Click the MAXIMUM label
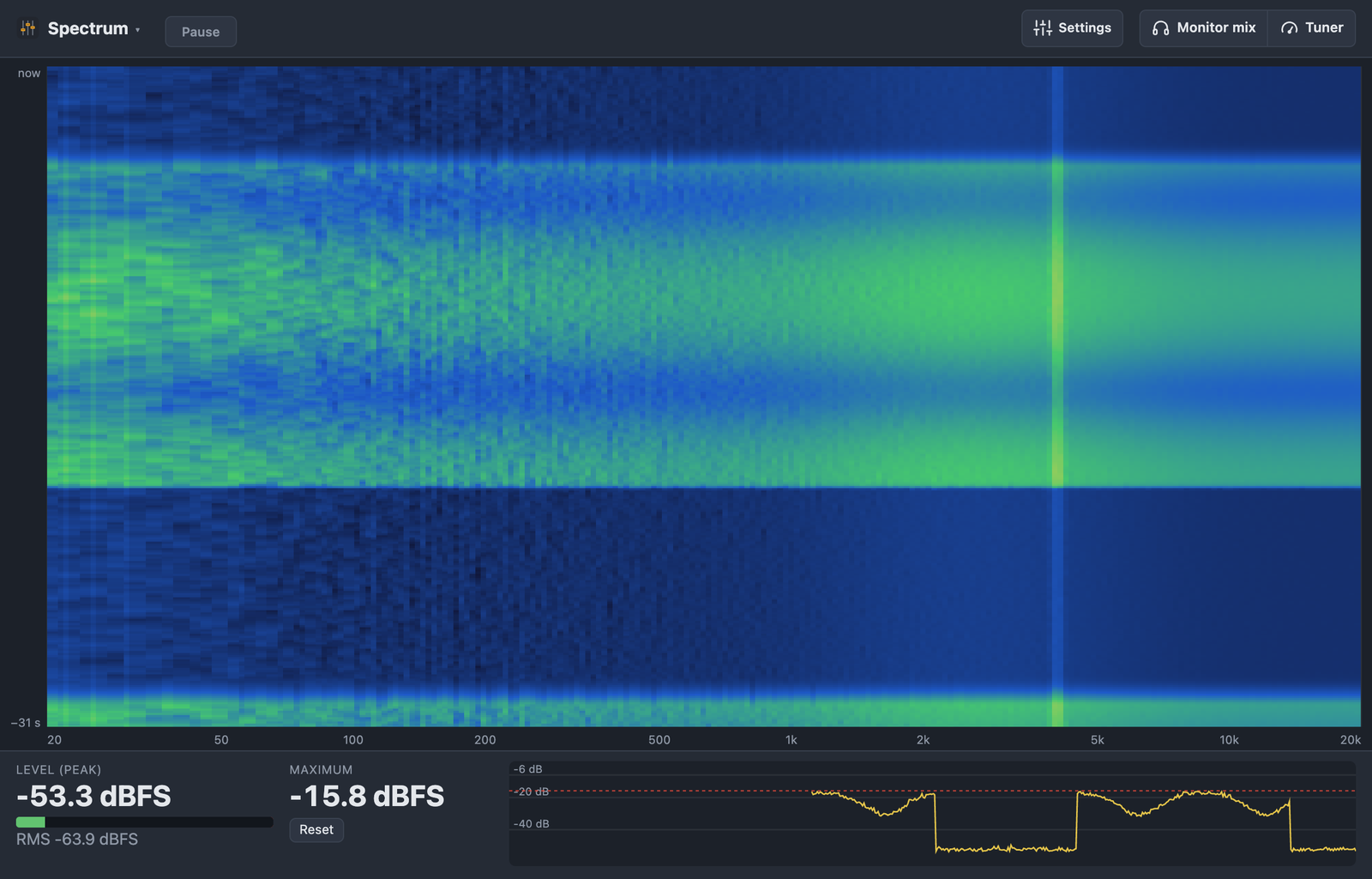Screen dimensions: 1372x879 [321, 770]
